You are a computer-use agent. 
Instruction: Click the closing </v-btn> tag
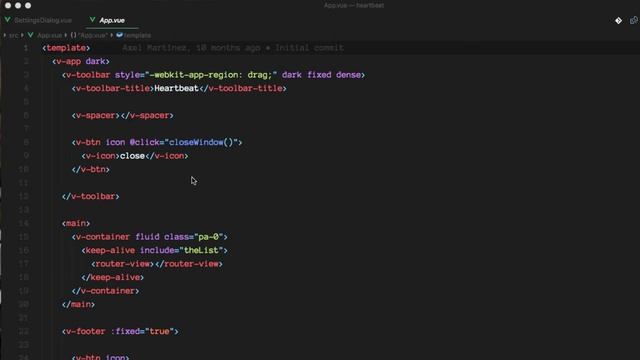click(x=91, y=169)
